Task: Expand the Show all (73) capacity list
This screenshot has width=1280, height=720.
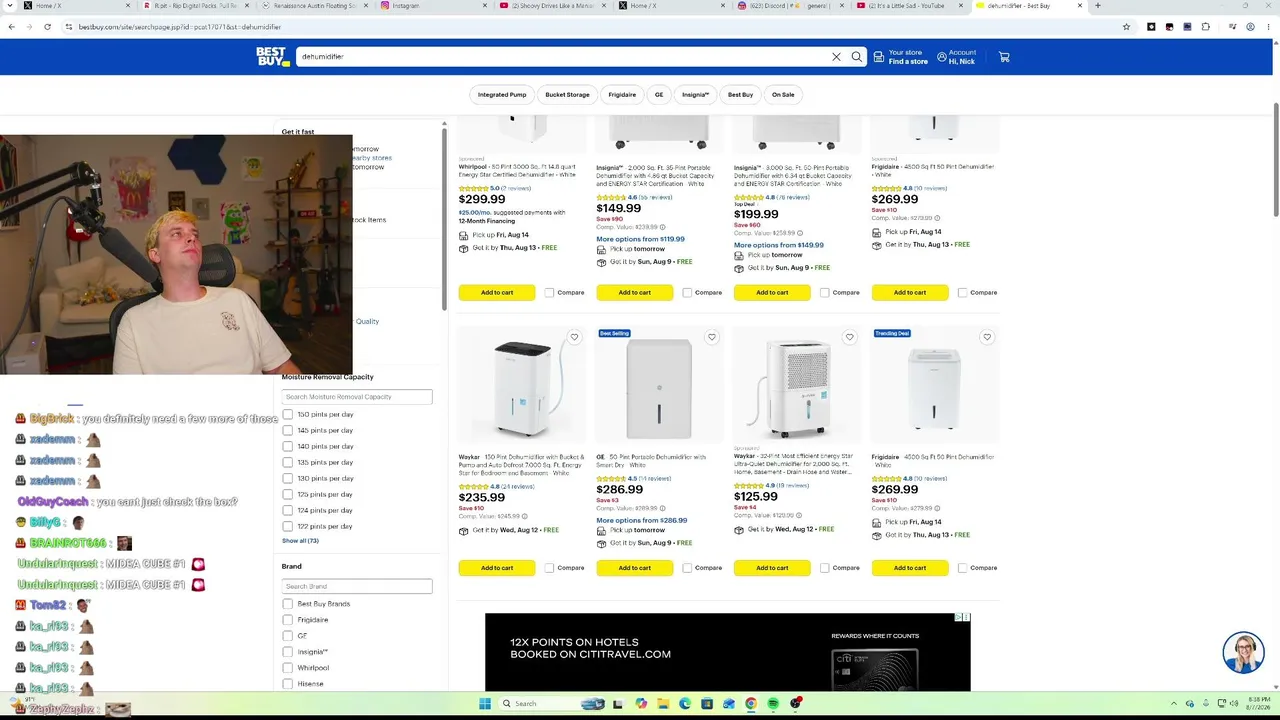Action: click(x=300, y=541)
